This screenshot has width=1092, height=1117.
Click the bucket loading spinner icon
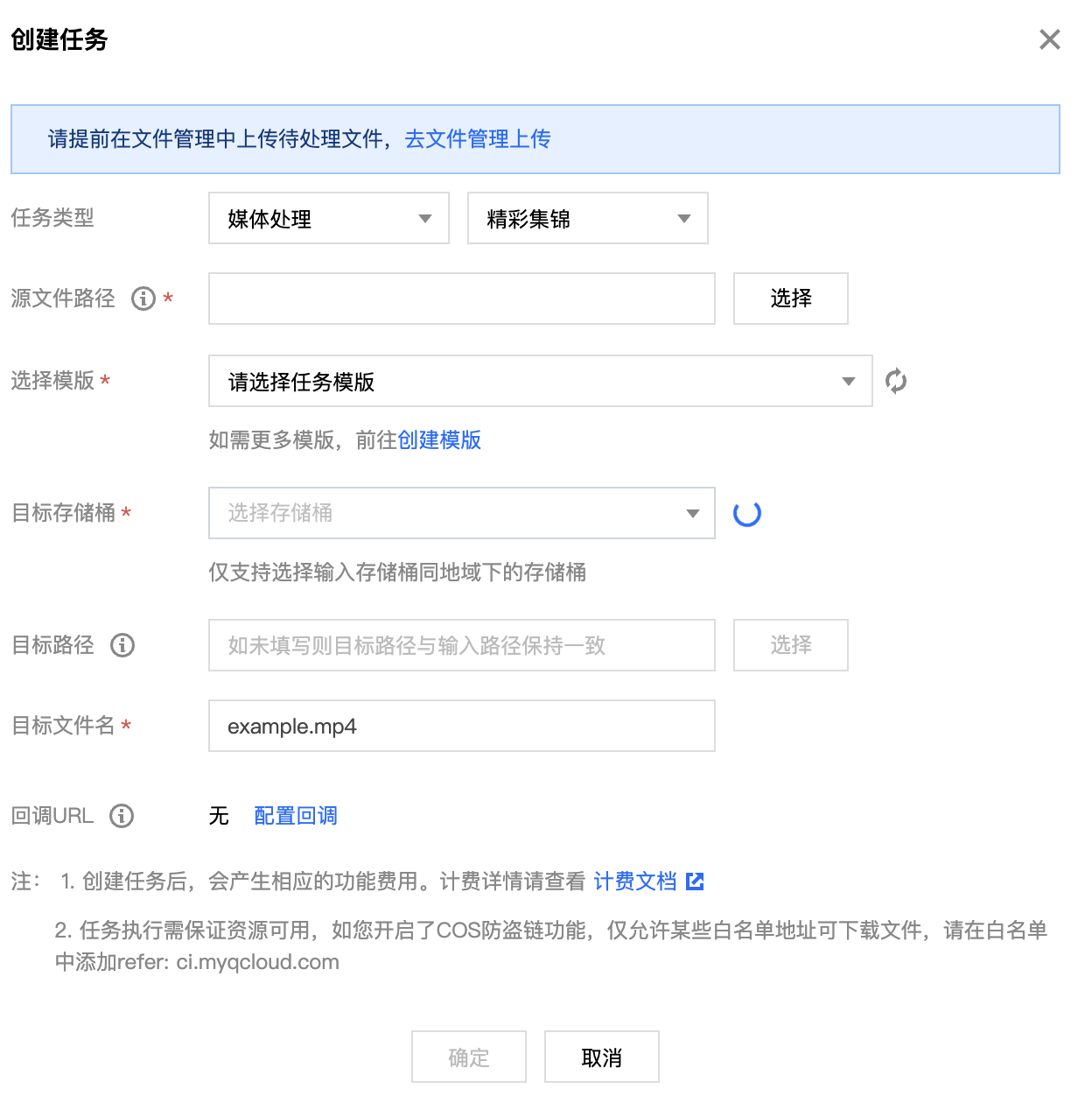pos(746,513)
